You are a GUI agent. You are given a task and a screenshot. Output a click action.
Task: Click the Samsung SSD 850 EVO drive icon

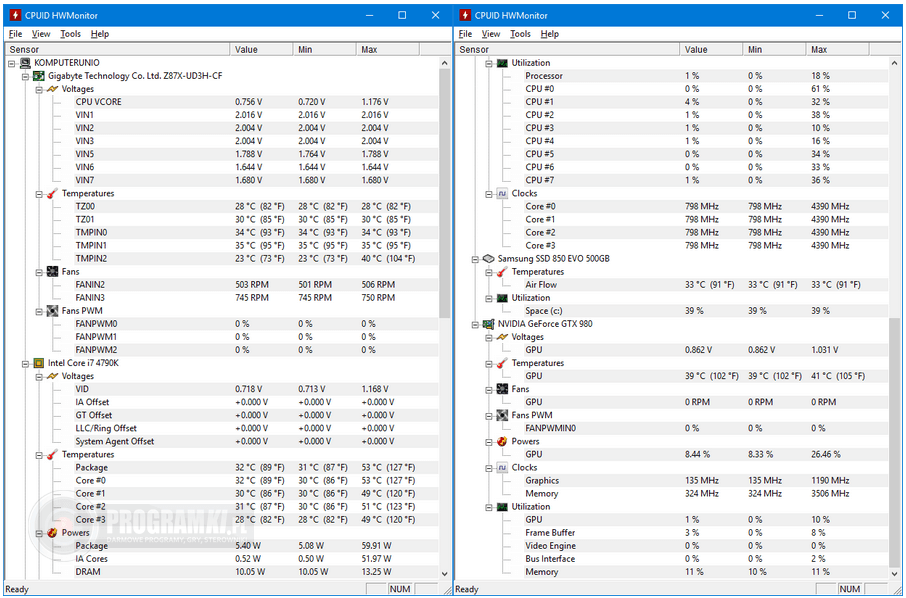click(x=489, y=259)
